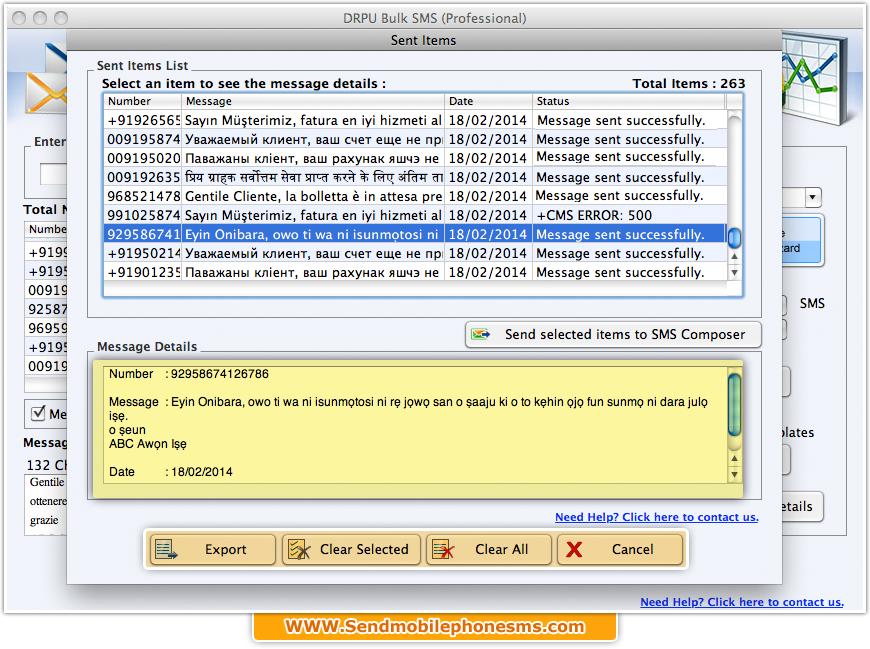Open the dropdown in main window behind dialog
This screenshot has width=870, height=649.
tap(812, 197)
